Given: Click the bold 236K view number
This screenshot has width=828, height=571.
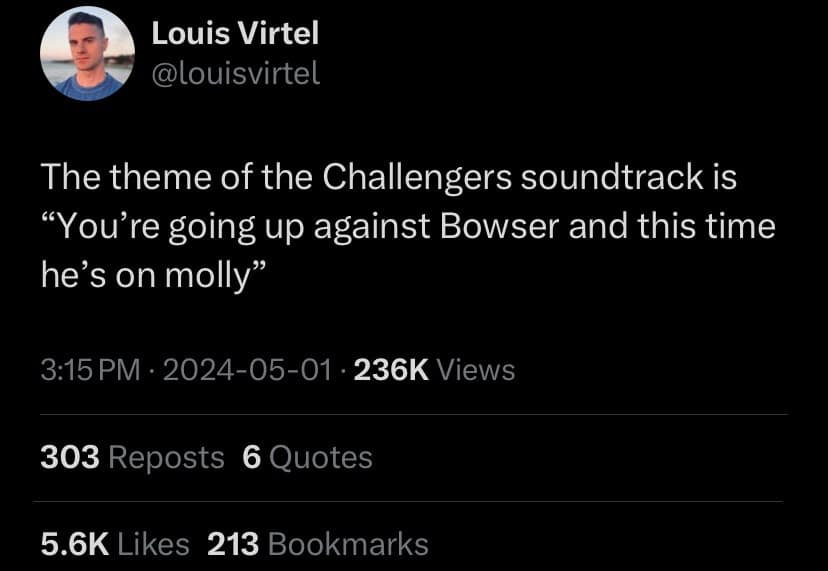Looking at the screenshot, I should (391, 370).
